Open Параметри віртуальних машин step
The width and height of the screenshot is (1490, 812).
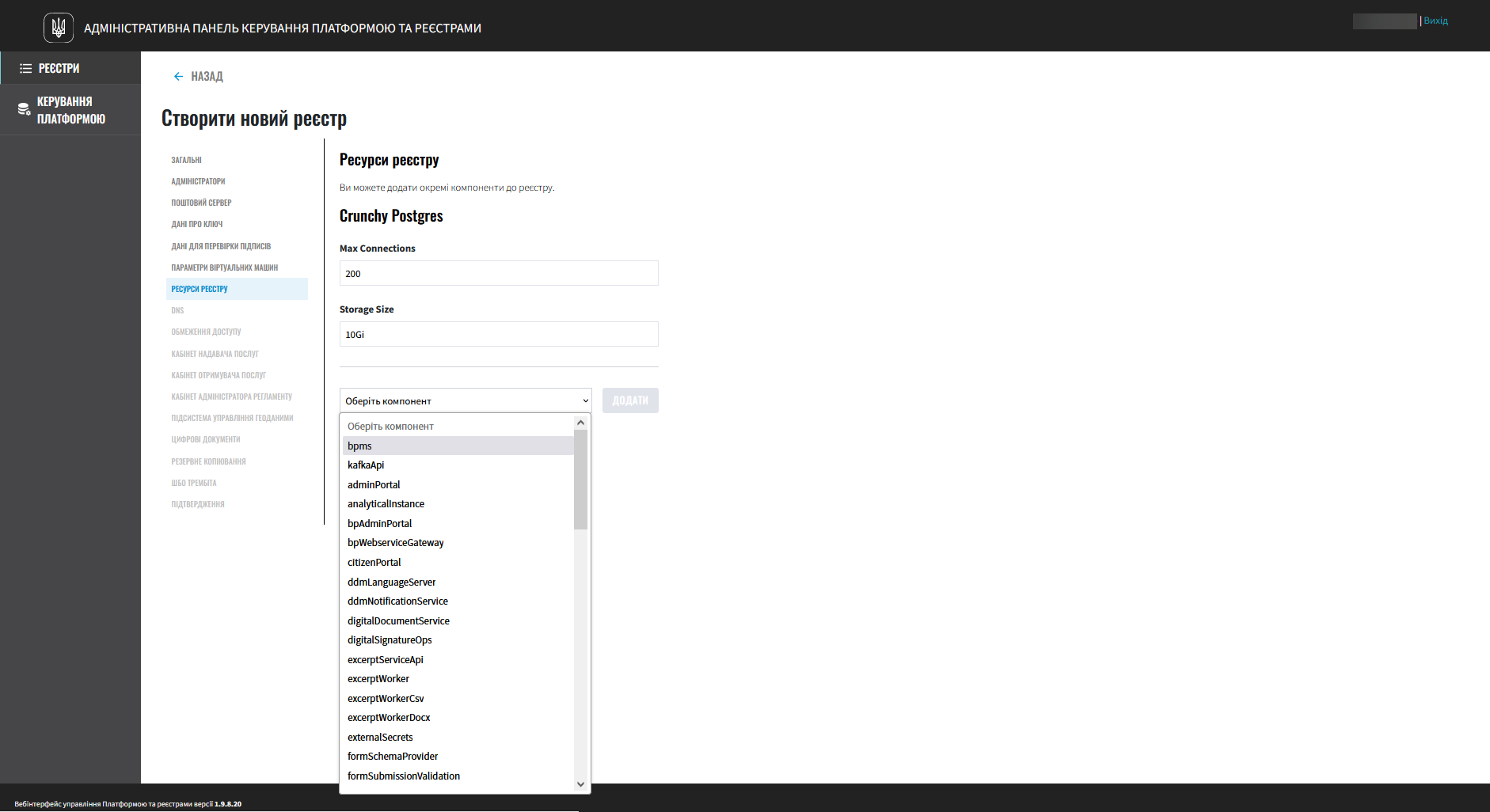[224, 268]
